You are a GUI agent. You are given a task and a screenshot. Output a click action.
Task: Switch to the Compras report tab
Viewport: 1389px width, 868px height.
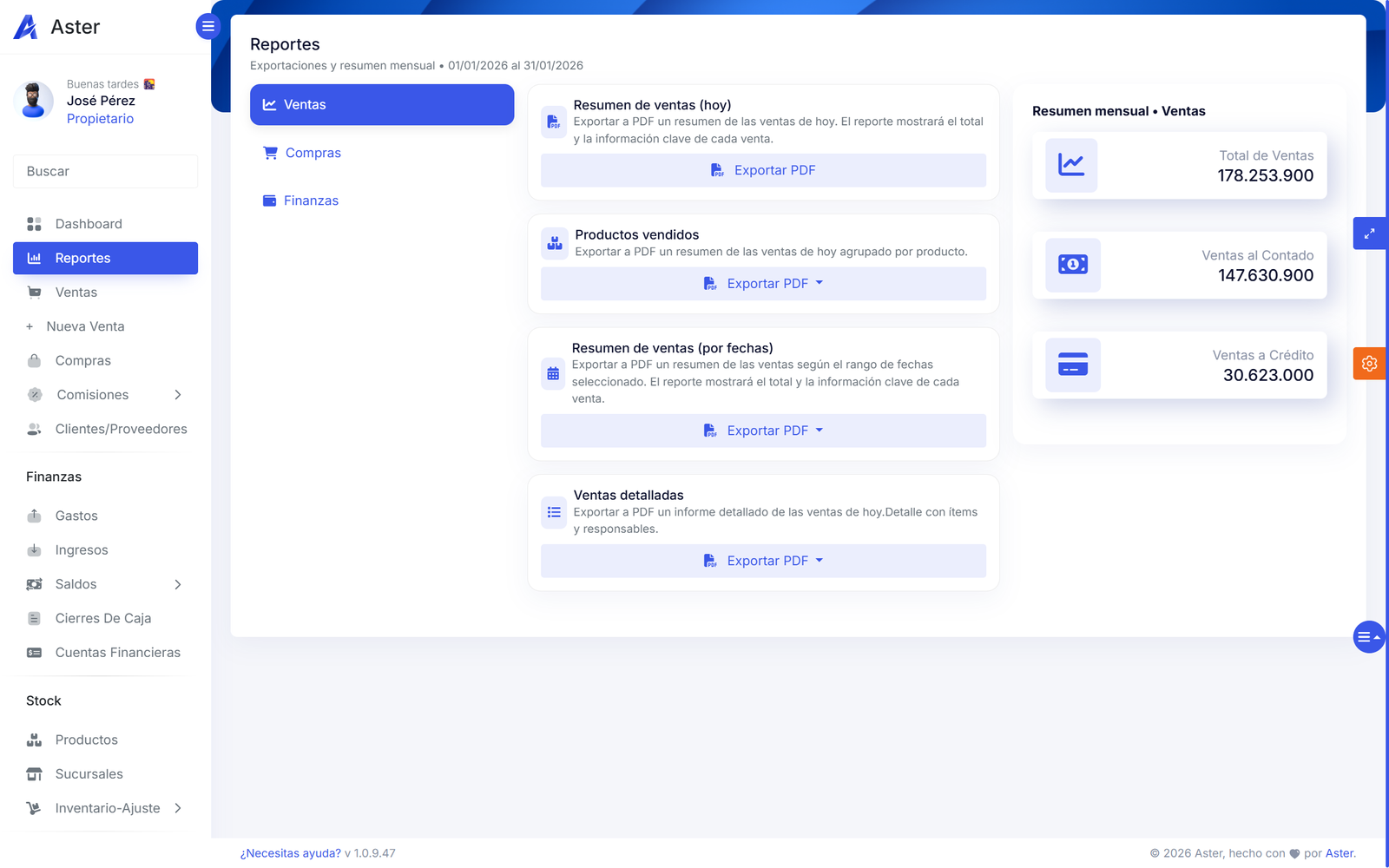(313, 153)
